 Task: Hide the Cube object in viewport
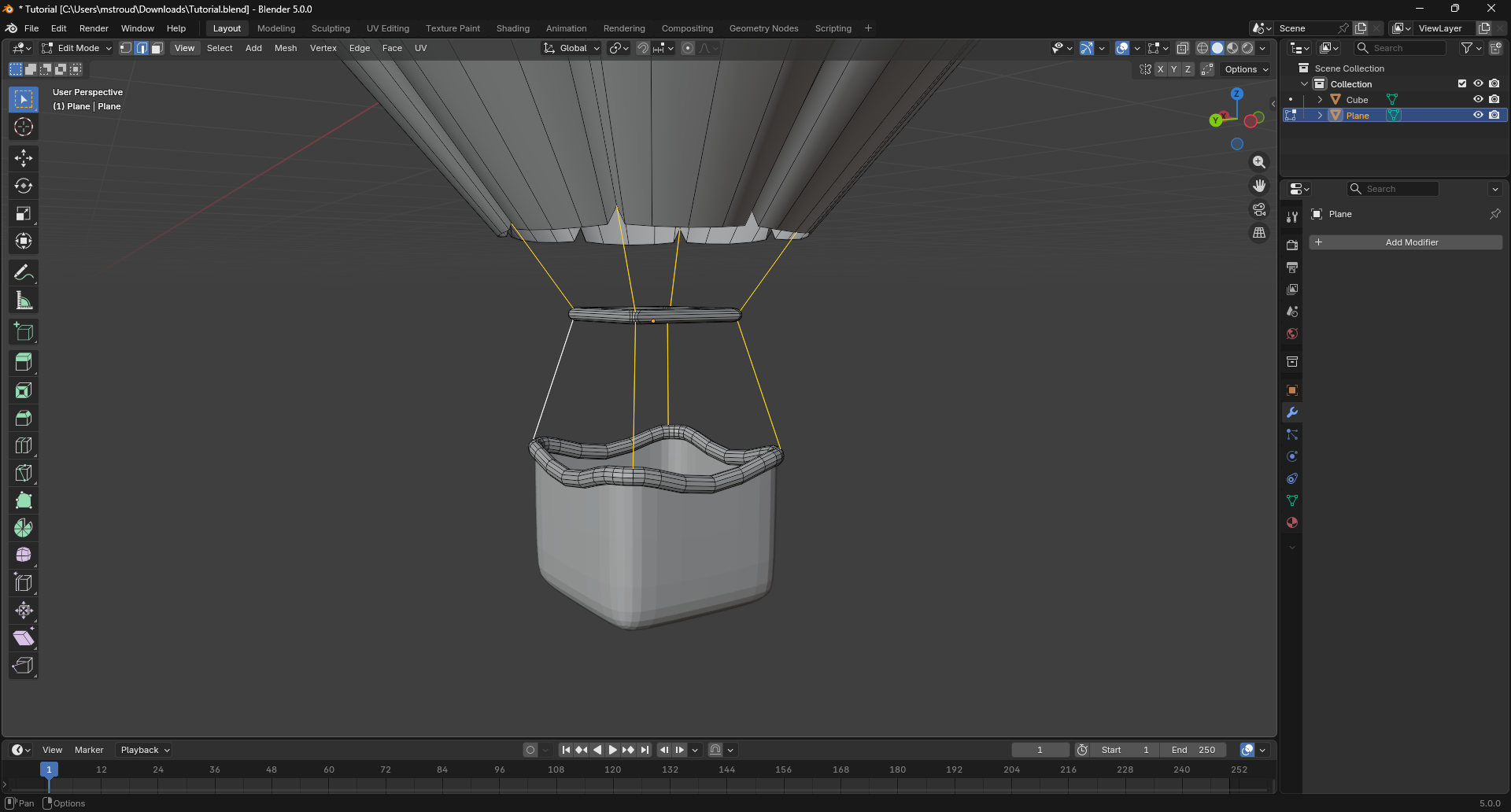1479,99
